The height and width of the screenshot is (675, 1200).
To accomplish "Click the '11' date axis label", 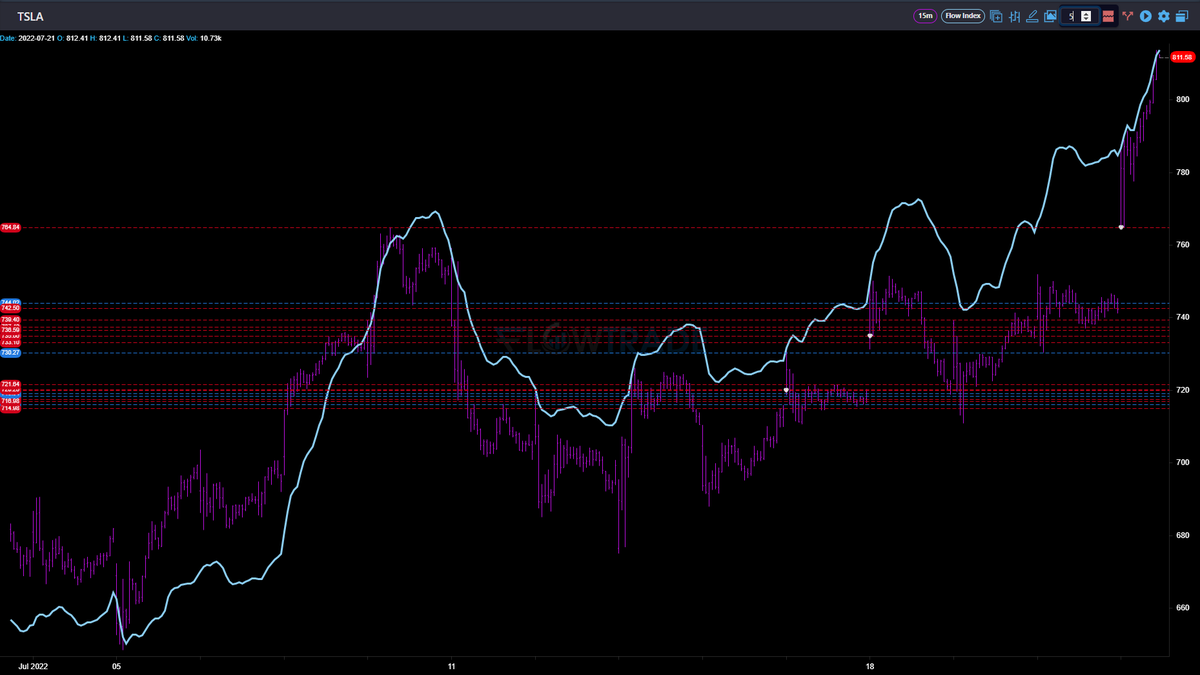I will click(x=451, y=664).
